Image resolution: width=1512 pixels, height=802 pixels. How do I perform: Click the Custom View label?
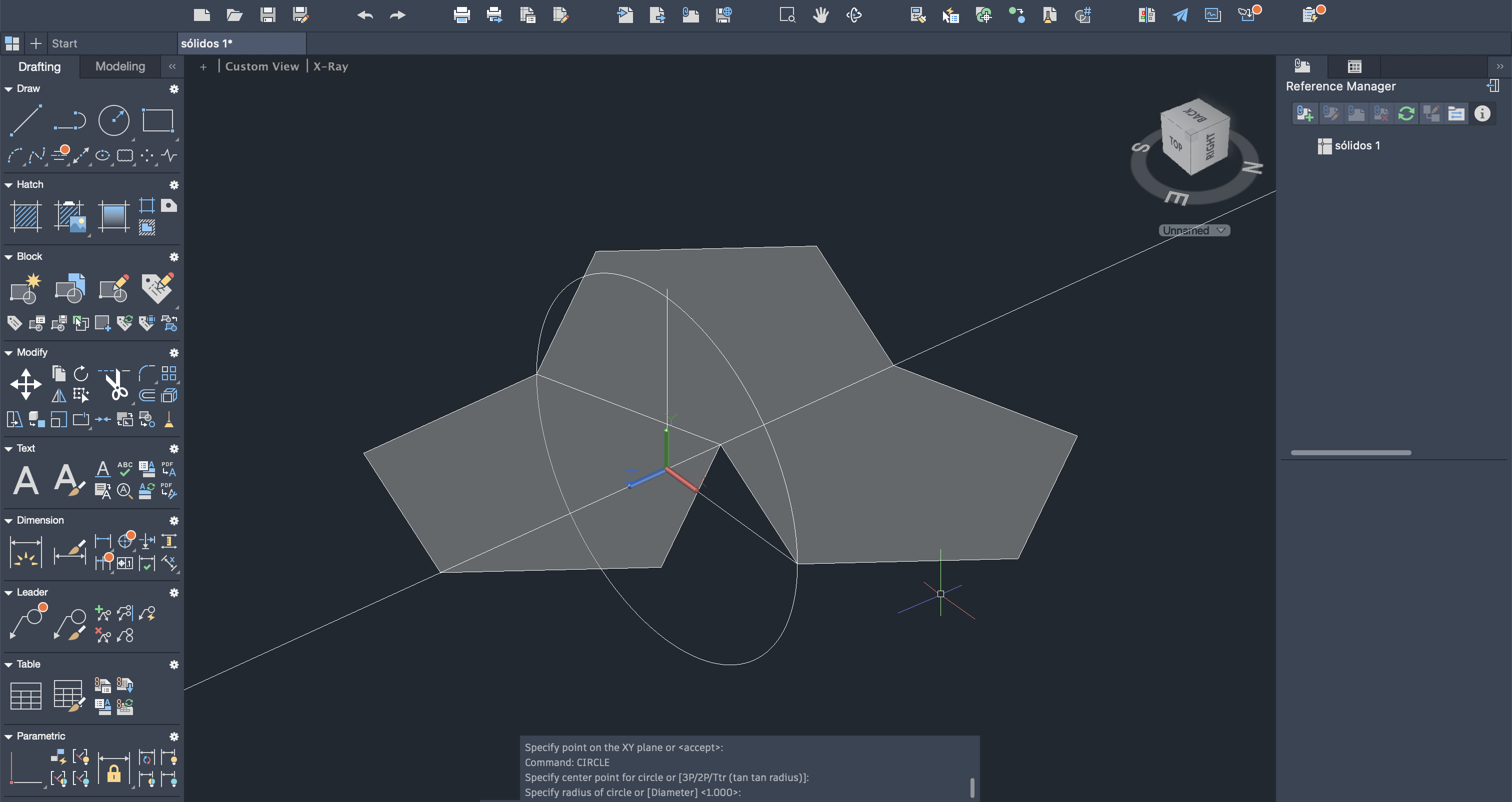[262, 66]
